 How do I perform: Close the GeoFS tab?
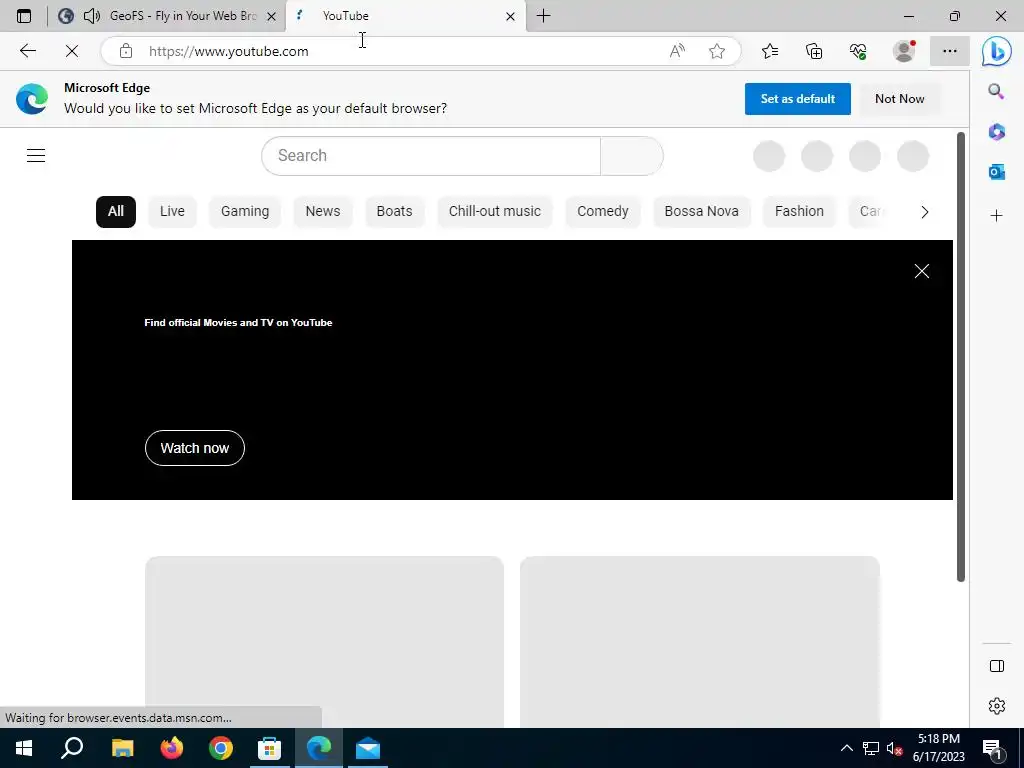point(271,16)
